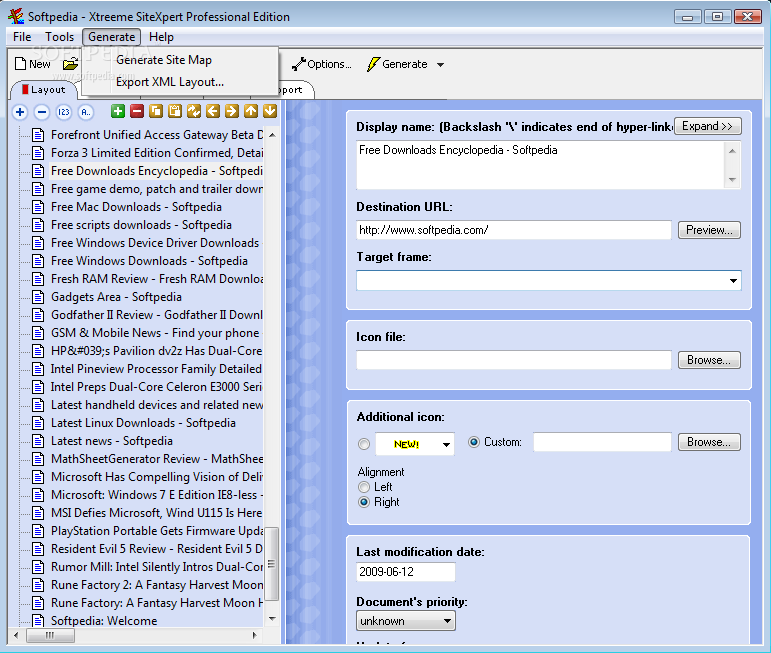Open the Generate toolbar dropdown arrow
The image size is (771, 653).
coord(441,64)
